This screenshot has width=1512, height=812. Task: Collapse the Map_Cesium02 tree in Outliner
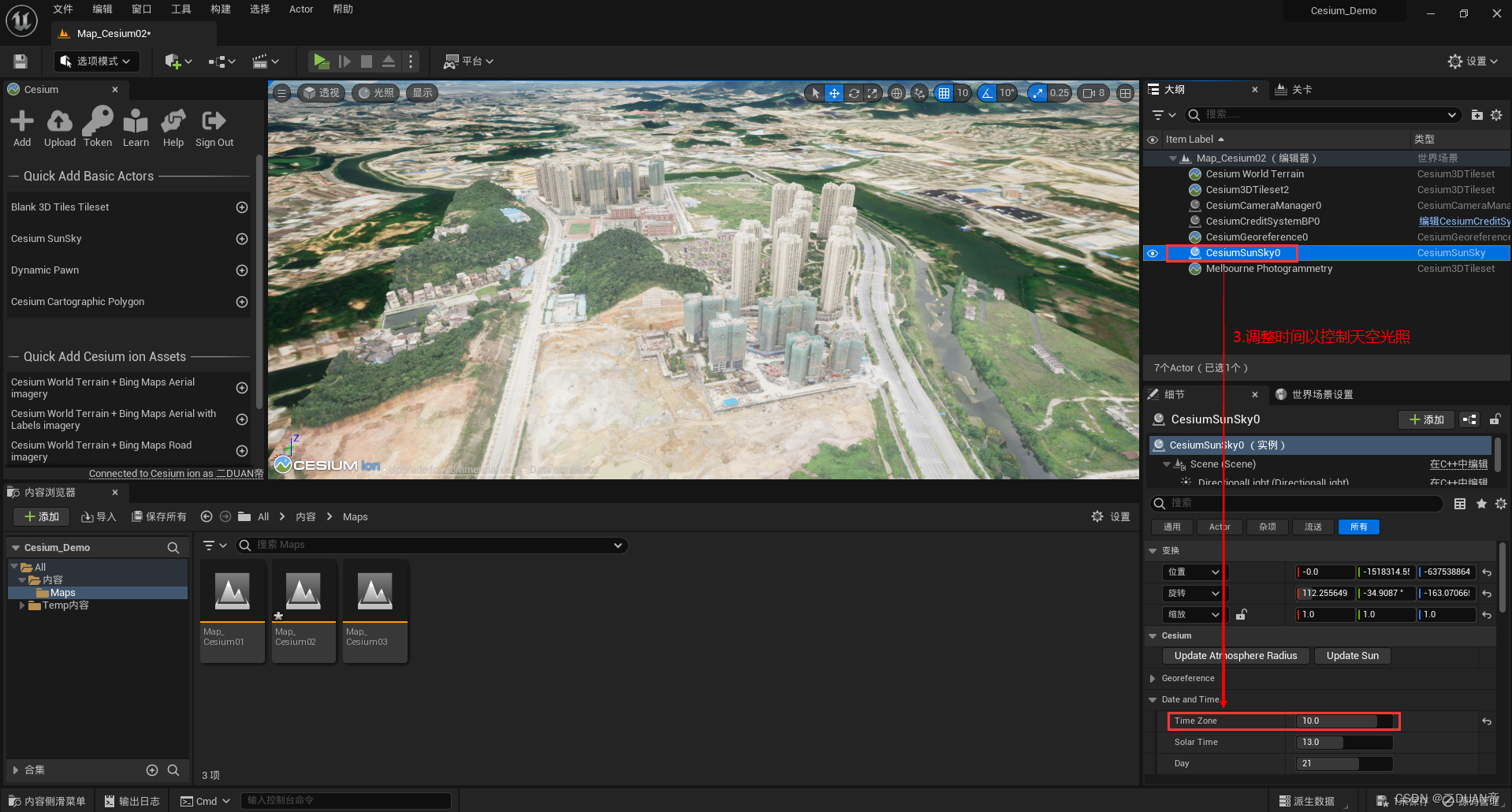coord(1173,158)
